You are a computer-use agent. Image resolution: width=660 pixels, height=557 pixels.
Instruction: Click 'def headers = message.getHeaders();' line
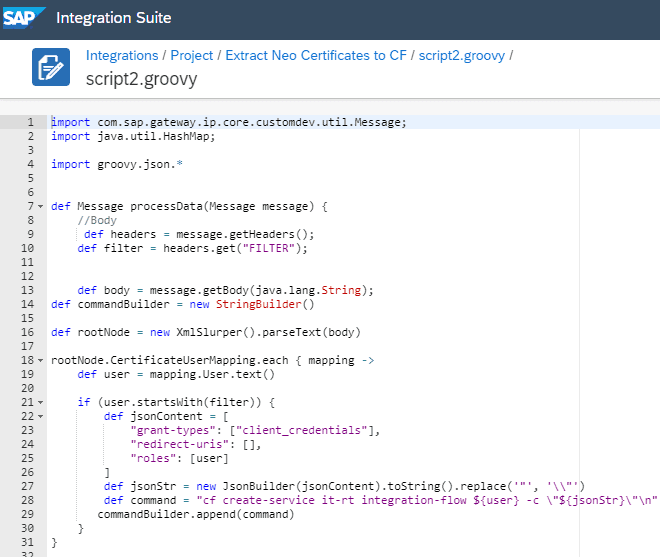[x=199, y=234]
